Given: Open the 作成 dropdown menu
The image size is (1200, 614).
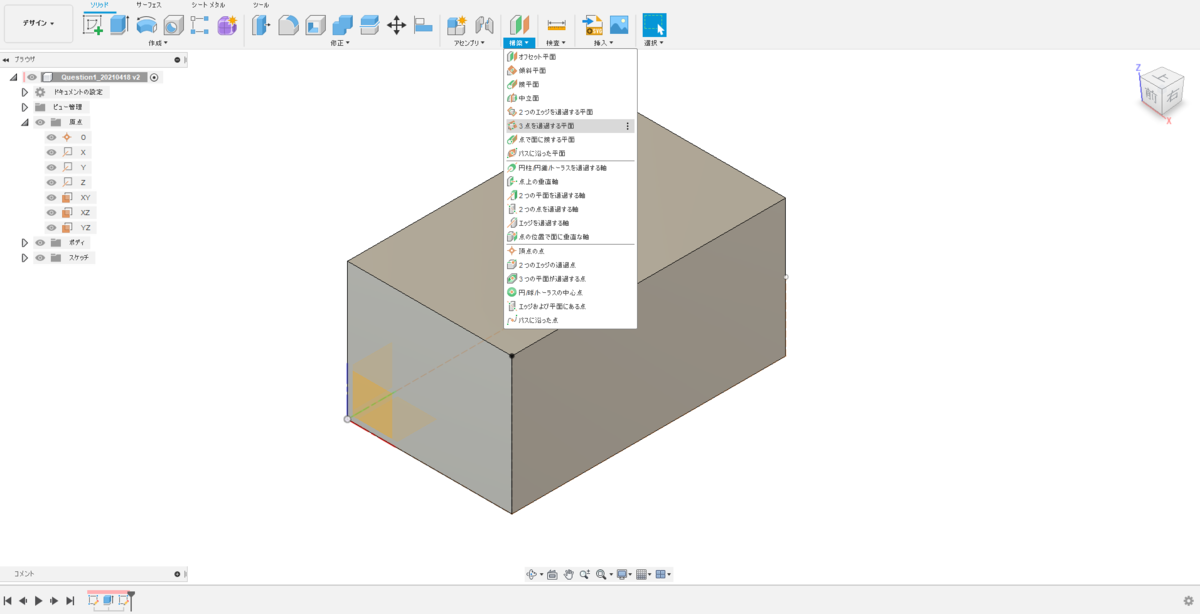Looking at the screenshot, I should pyautogui.click(x=158, y=43).
